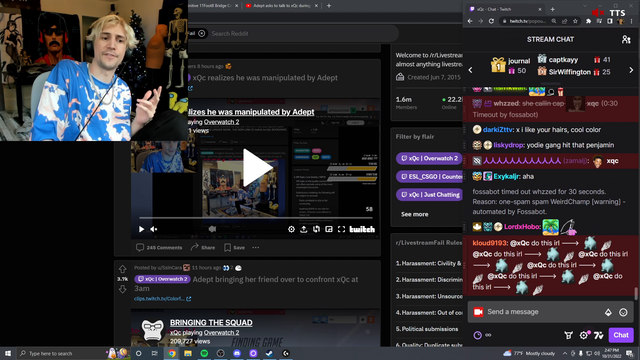Image resolution: width=640 pixels, height=360 pixels.
Task: Open a new tab in the Twitch chat window
Action: tap(552, 9)
